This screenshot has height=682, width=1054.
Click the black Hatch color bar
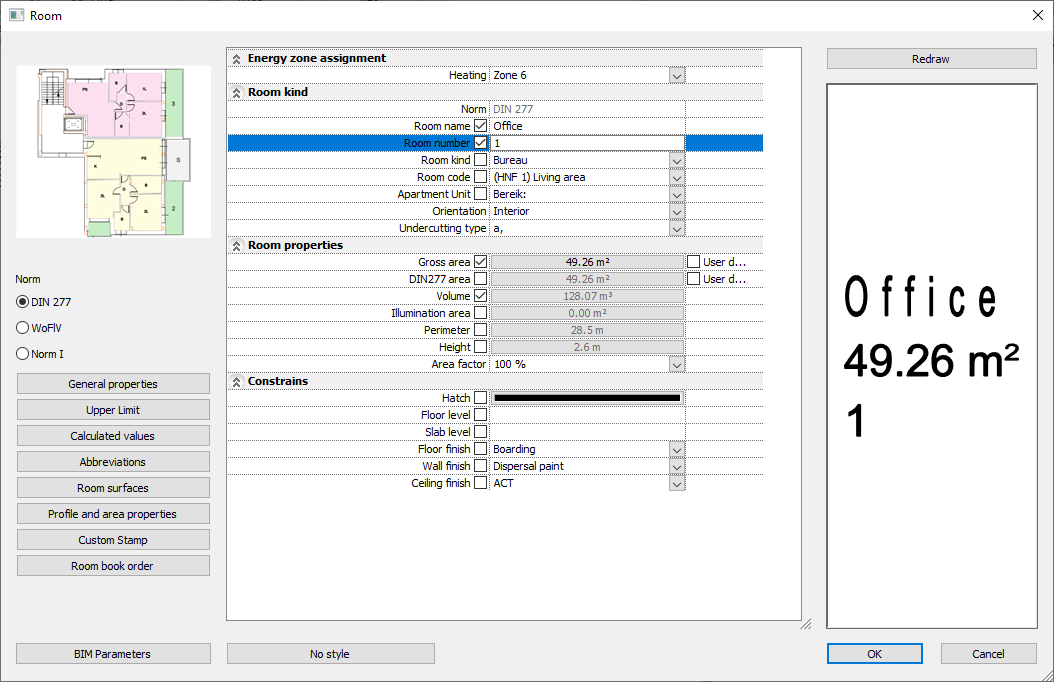587,399
